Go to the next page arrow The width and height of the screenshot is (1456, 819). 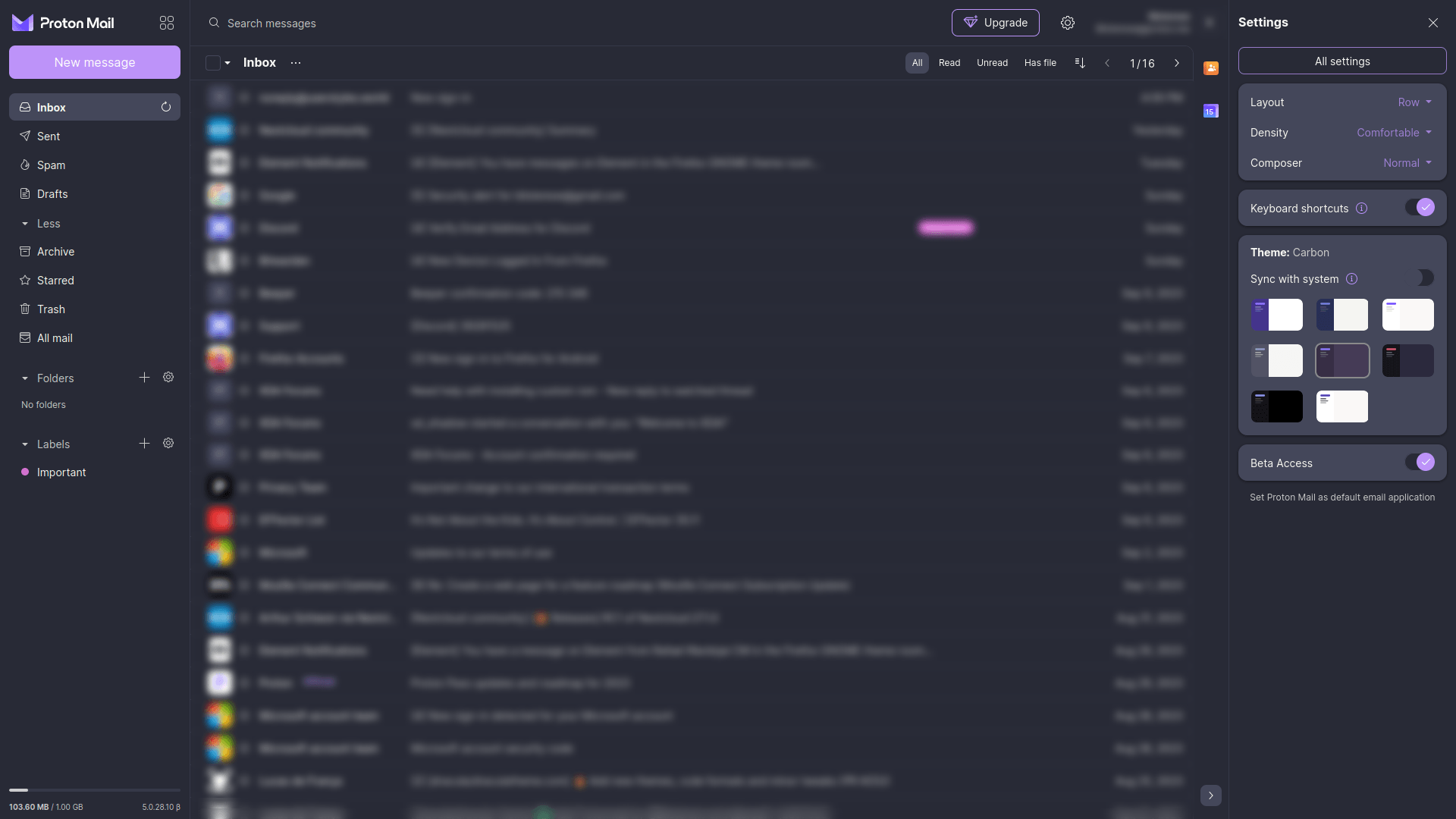pyautogui.click(x=1177, y=63)
